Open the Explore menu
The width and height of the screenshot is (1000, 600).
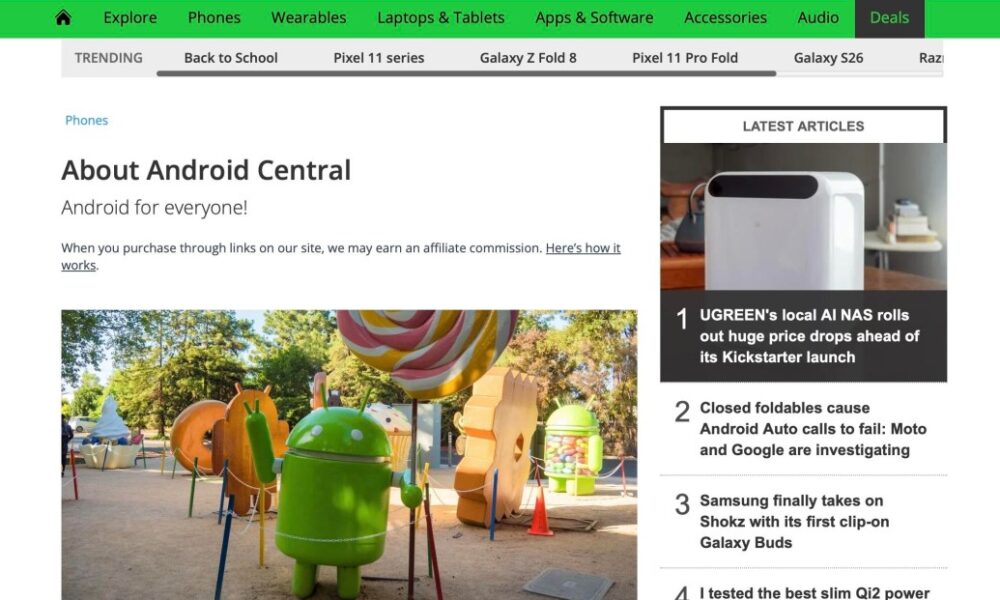pyautogui.click(x=130, y=18)
